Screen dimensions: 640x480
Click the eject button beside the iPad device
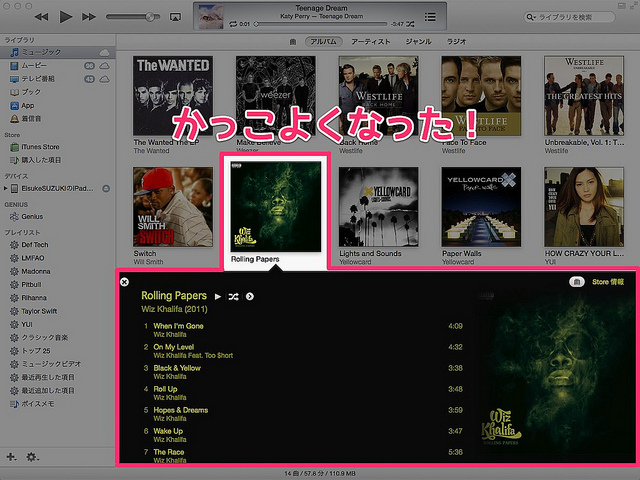point(106,189)
